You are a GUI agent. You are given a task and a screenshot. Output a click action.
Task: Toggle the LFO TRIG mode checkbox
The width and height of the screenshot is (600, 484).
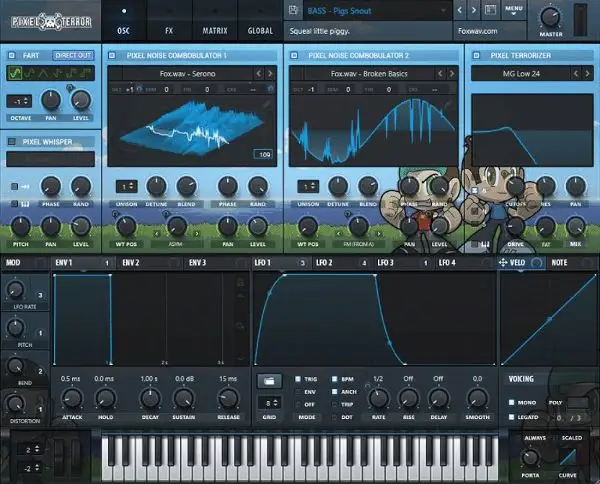point(298,379)
